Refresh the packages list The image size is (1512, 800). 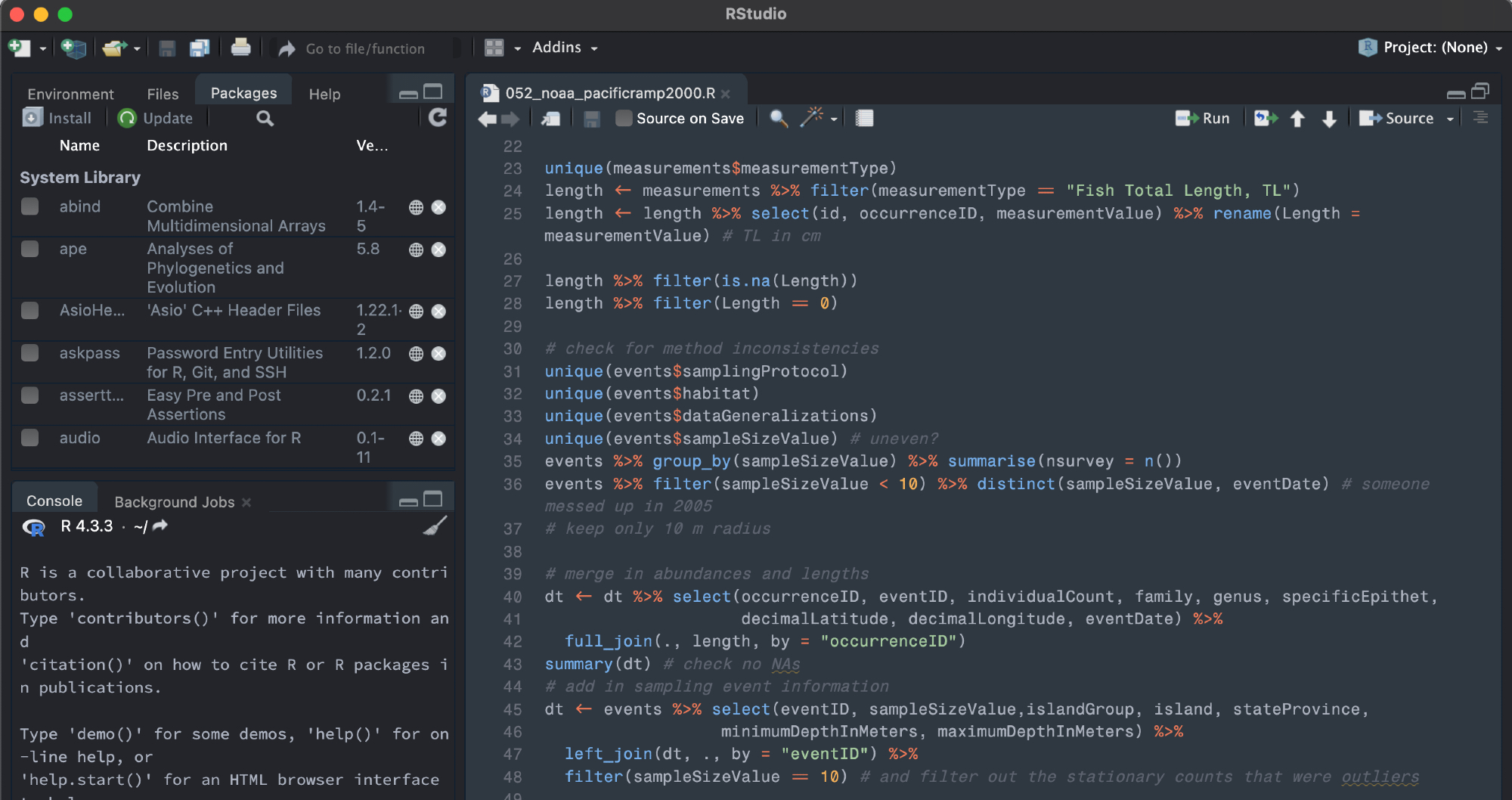(x=438, y=118)
